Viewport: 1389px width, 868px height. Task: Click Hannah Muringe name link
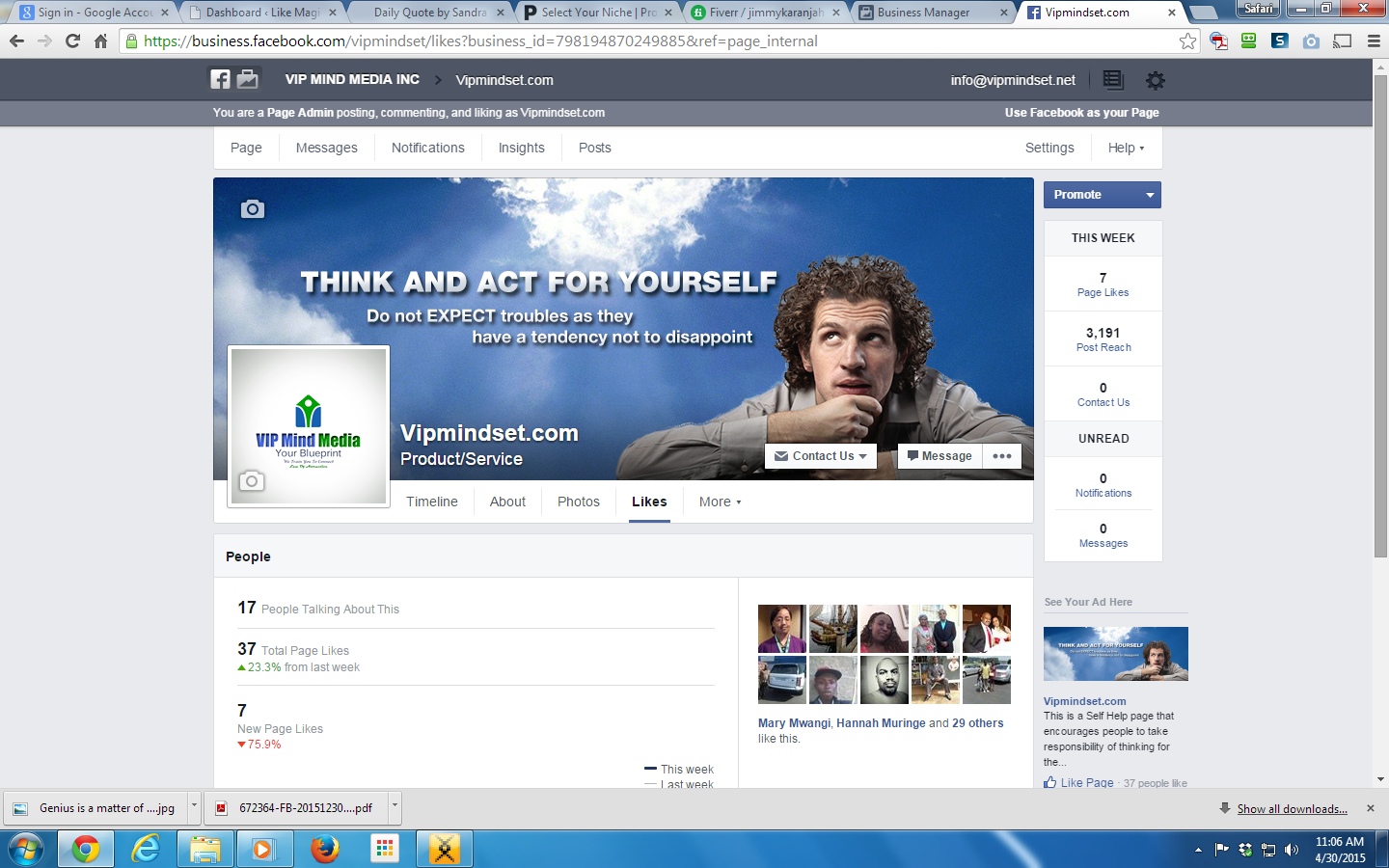point(881,723)
